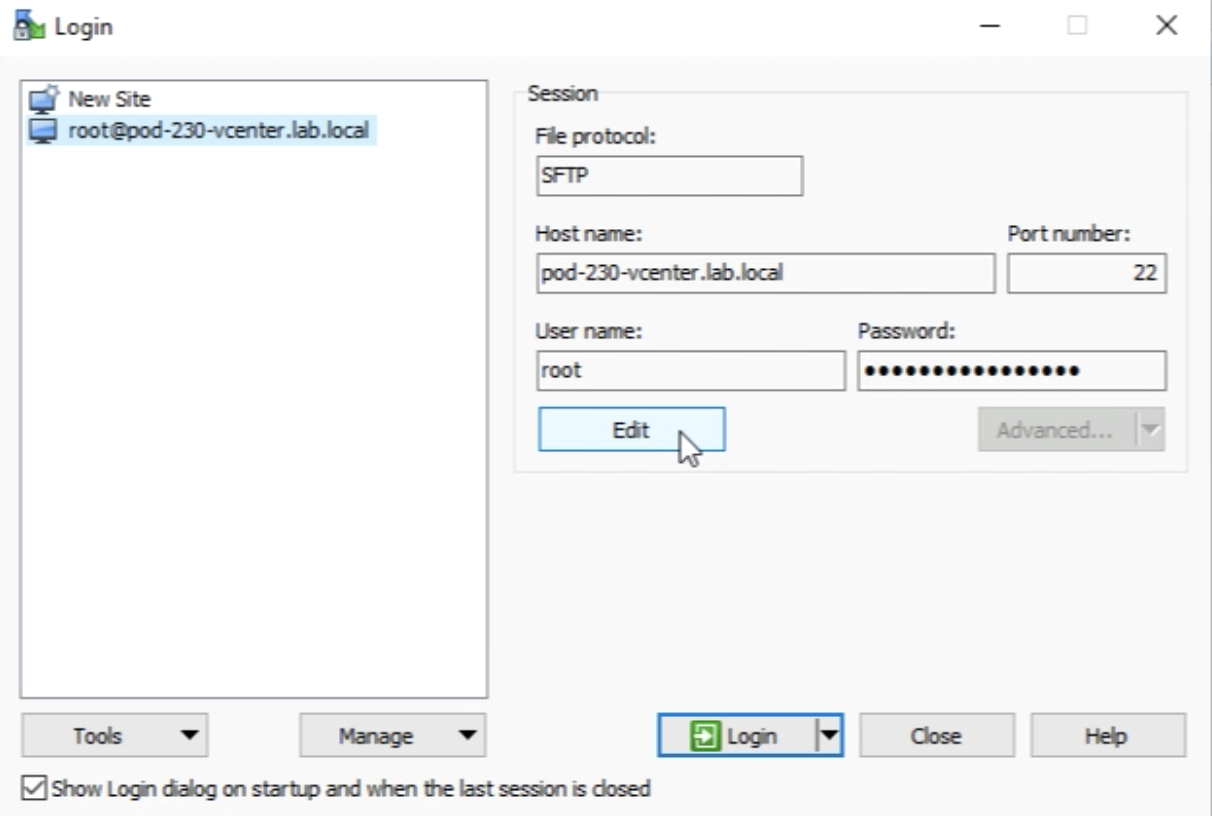Open the Manage dropdown menu
The image size is (1212, 816).
pyautogui.click(x=392, y=736)
